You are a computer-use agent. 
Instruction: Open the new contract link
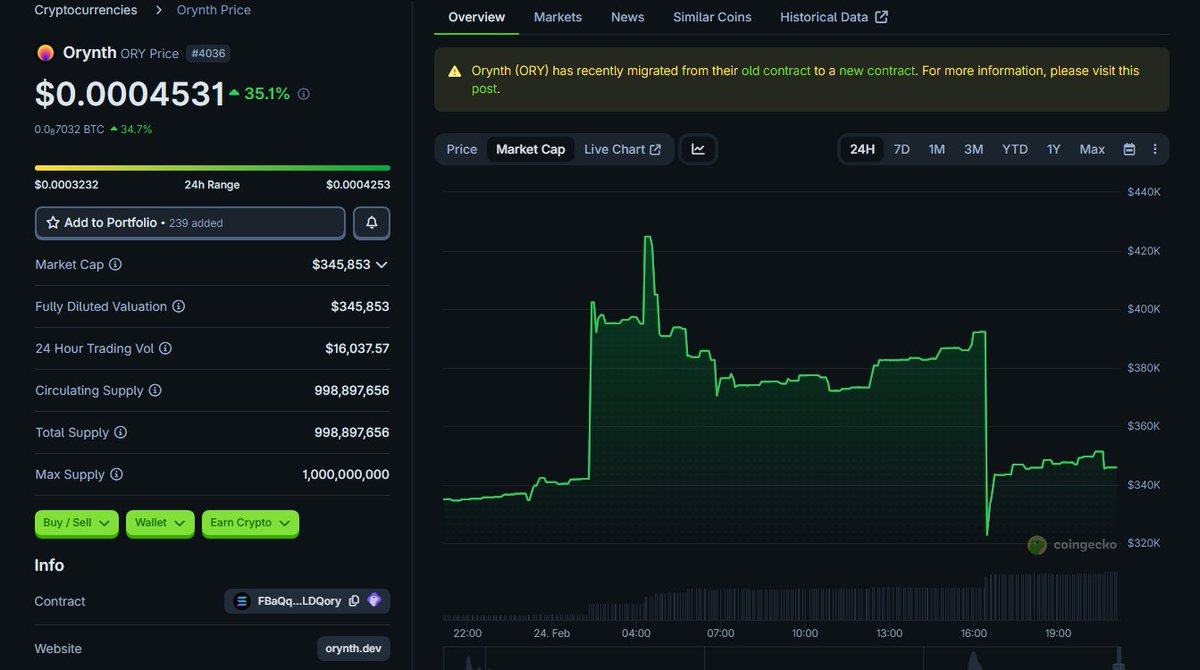click(877, 71)
